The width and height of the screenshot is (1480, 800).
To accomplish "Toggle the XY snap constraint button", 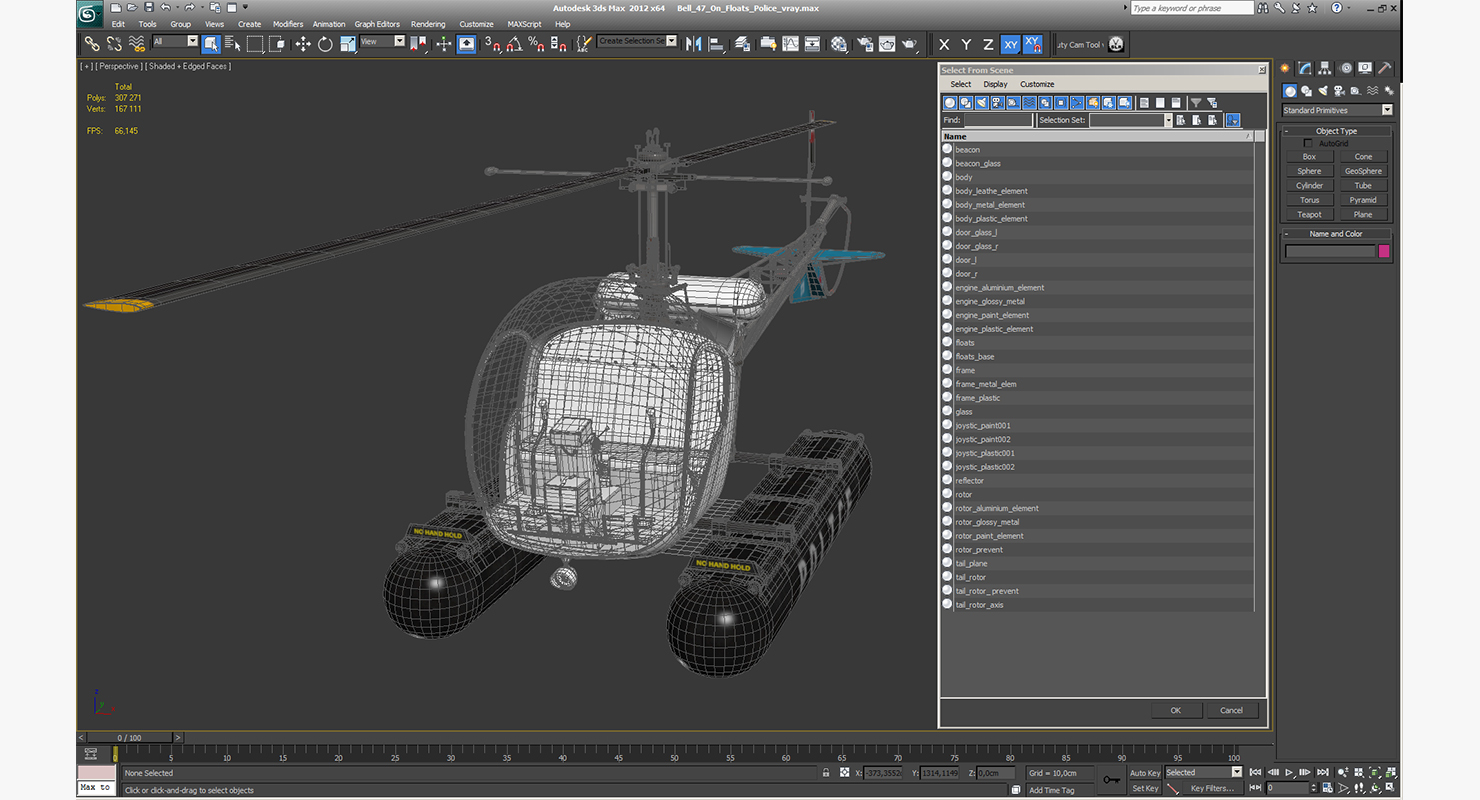I will click(1033, 44).
